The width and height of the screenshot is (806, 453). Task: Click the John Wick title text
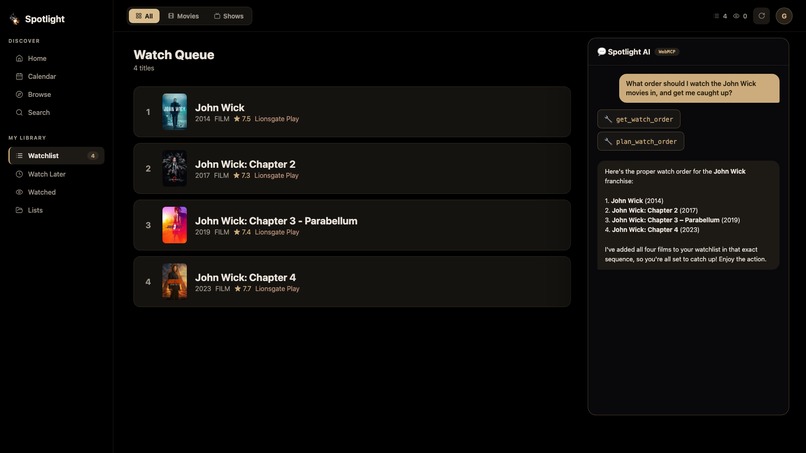tap(219, 107)
